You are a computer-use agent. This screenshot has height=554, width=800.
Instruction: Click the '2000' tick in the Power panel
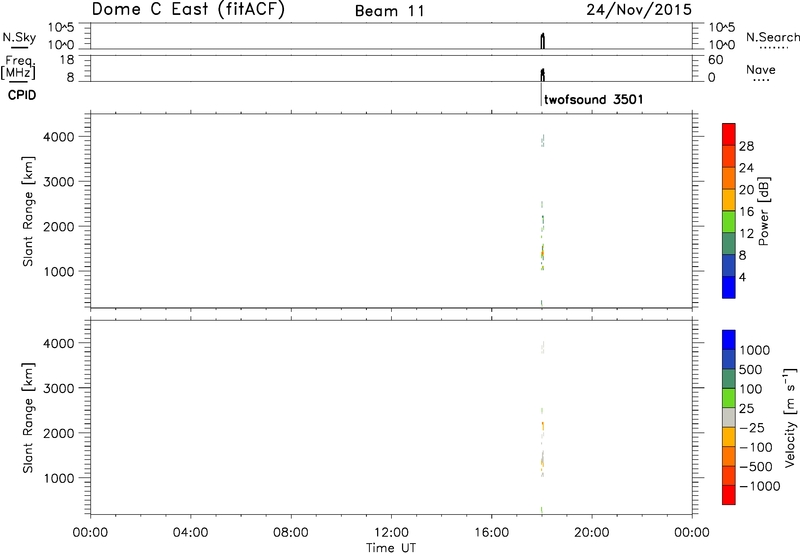click(x=59, y=226)
